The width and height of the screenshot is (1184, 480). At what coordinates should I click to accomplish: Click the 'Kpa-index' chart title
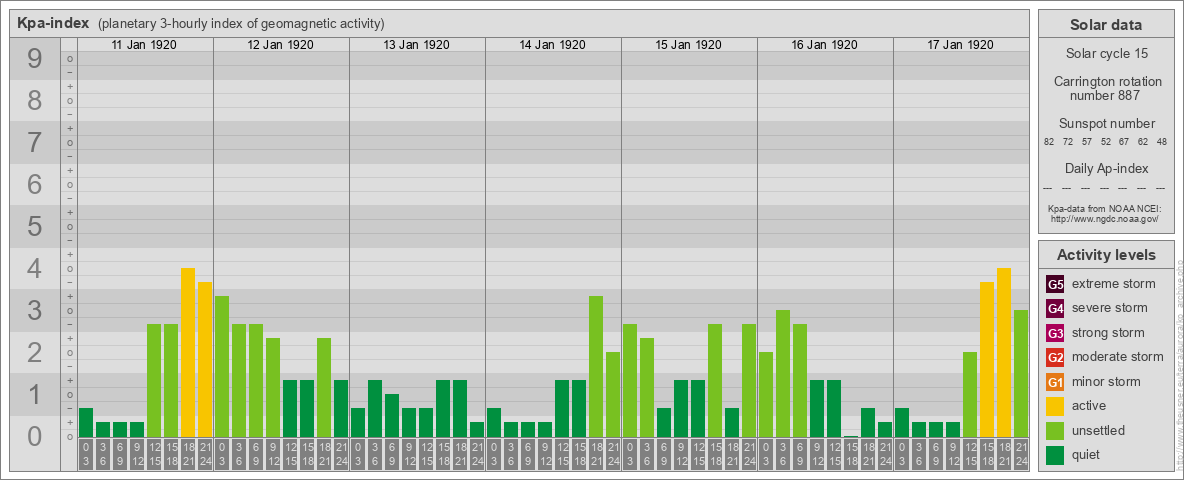pyautogui.click(x=54, y=23)
